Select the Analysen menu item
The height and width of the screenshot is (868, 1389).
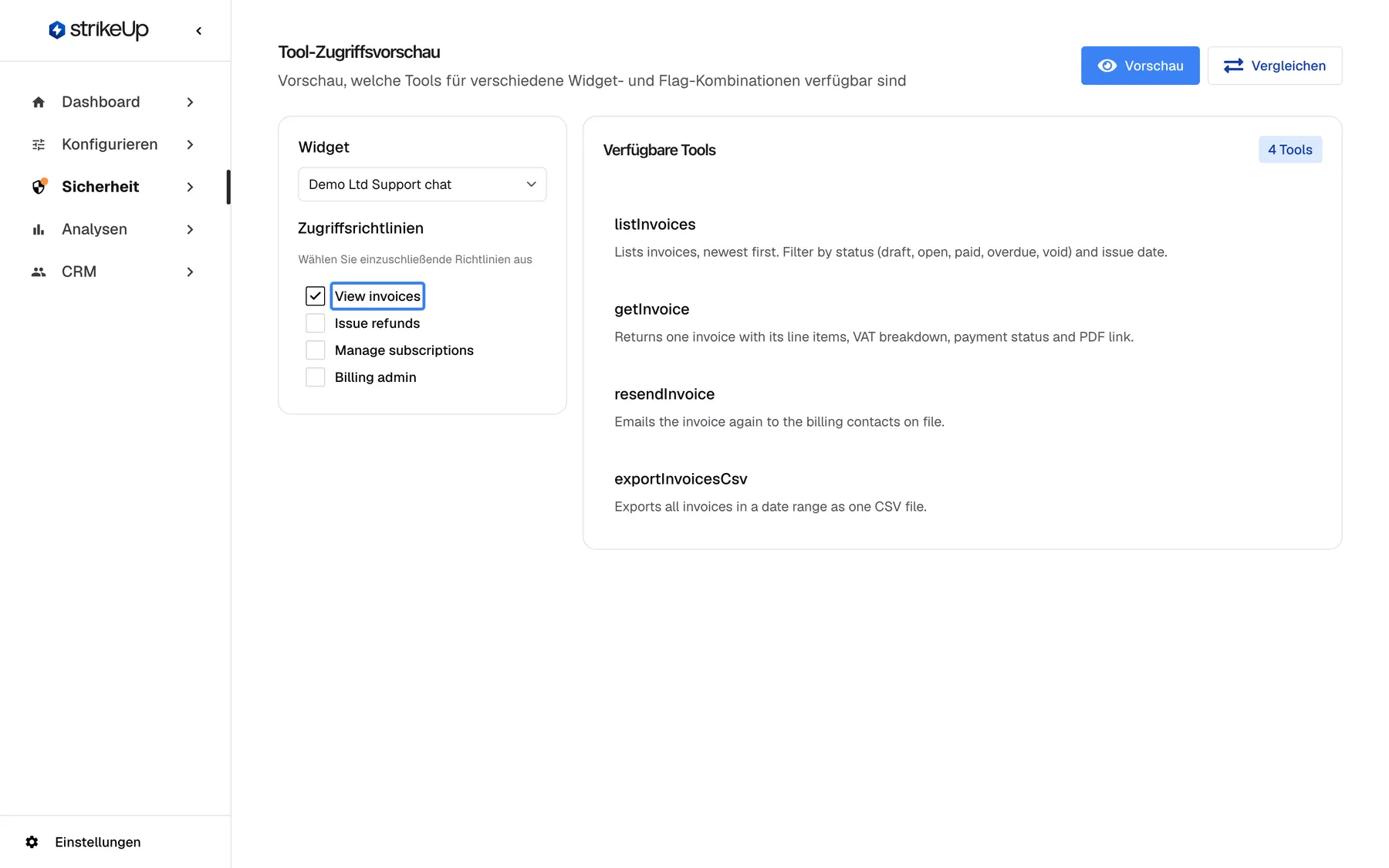click(113, 229)
